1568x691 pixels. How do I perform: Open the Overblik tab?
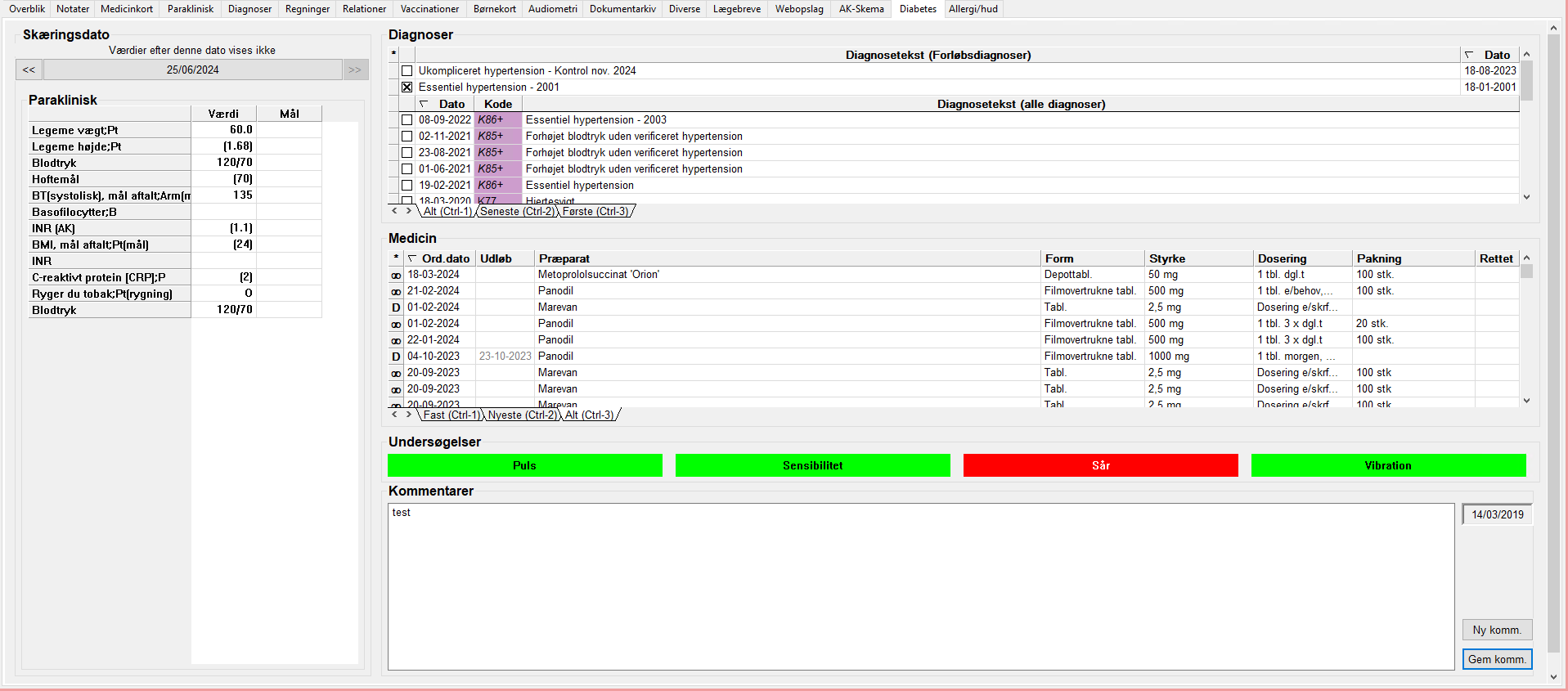(27, 9)
